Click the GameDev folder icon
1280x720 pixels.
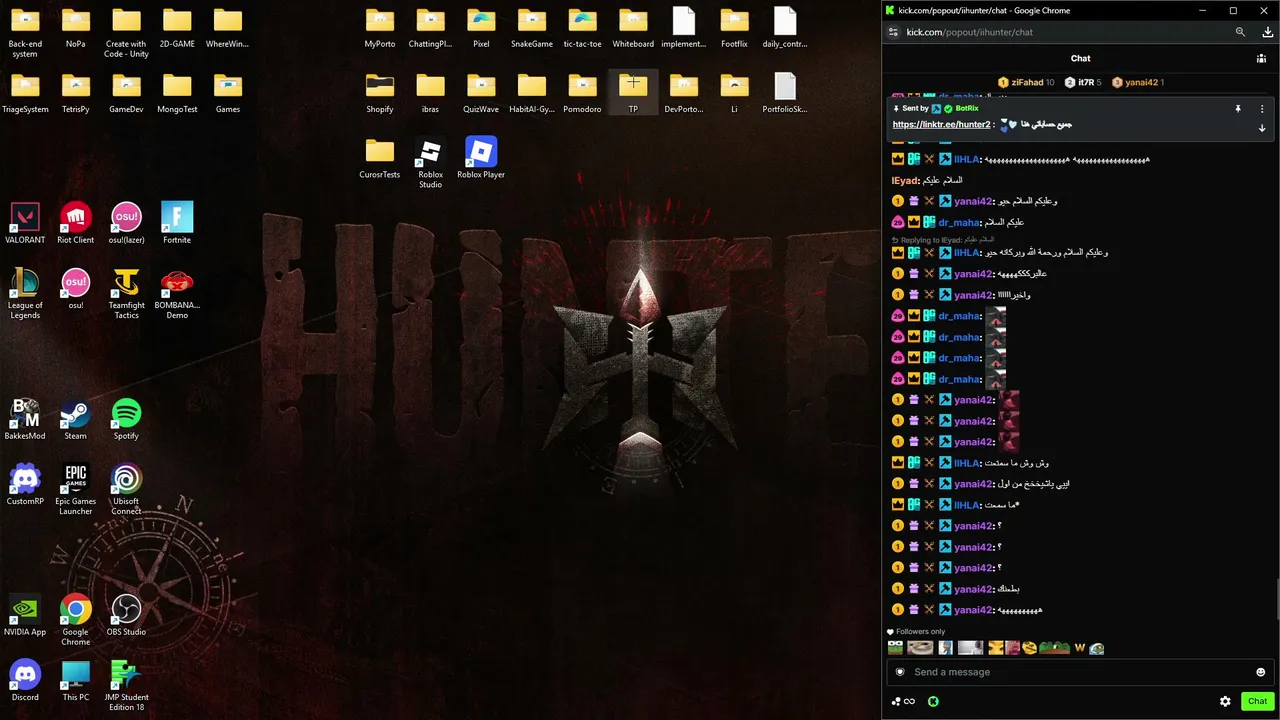coord(126,93)
